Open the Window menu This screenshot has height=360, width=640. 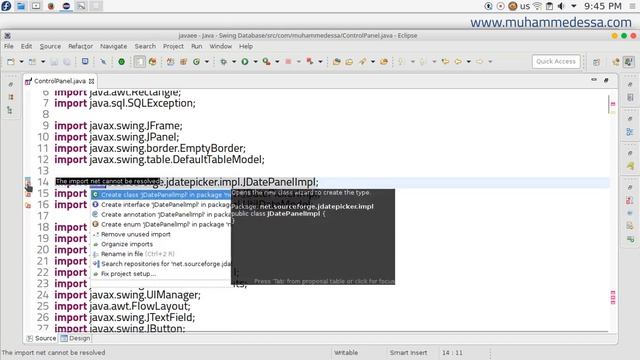220,47
